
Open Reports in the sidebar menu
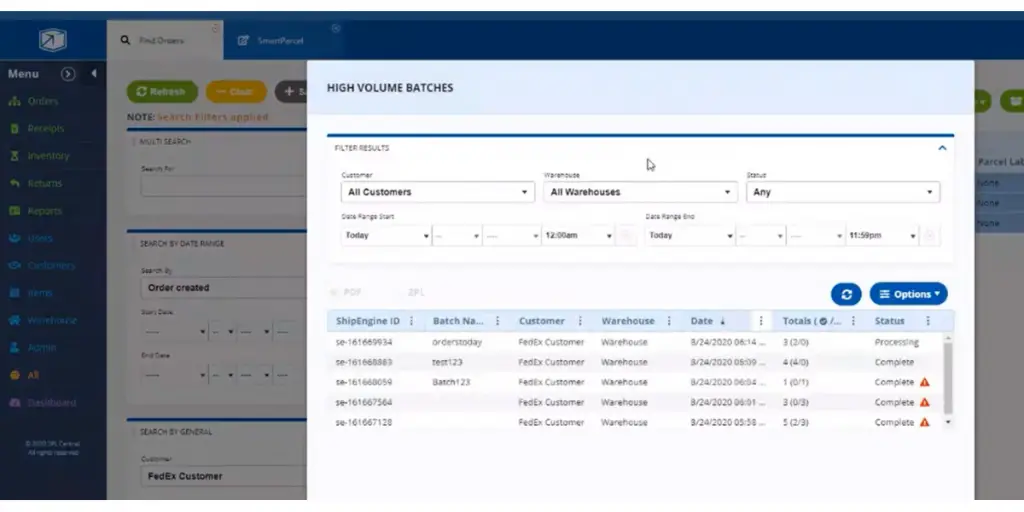[44, 211]
